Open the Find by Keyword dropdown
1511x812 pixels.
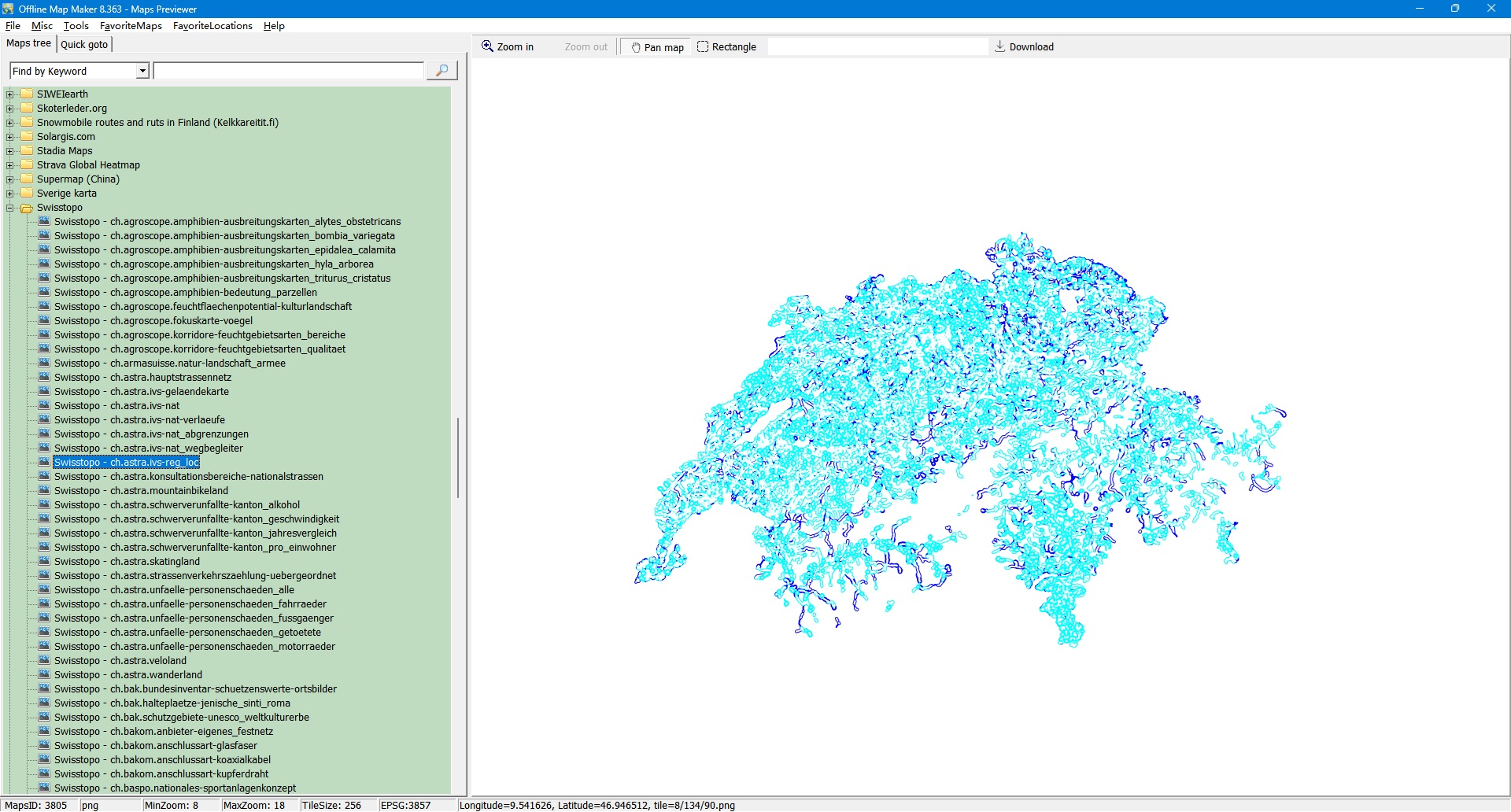pos(142,72)
